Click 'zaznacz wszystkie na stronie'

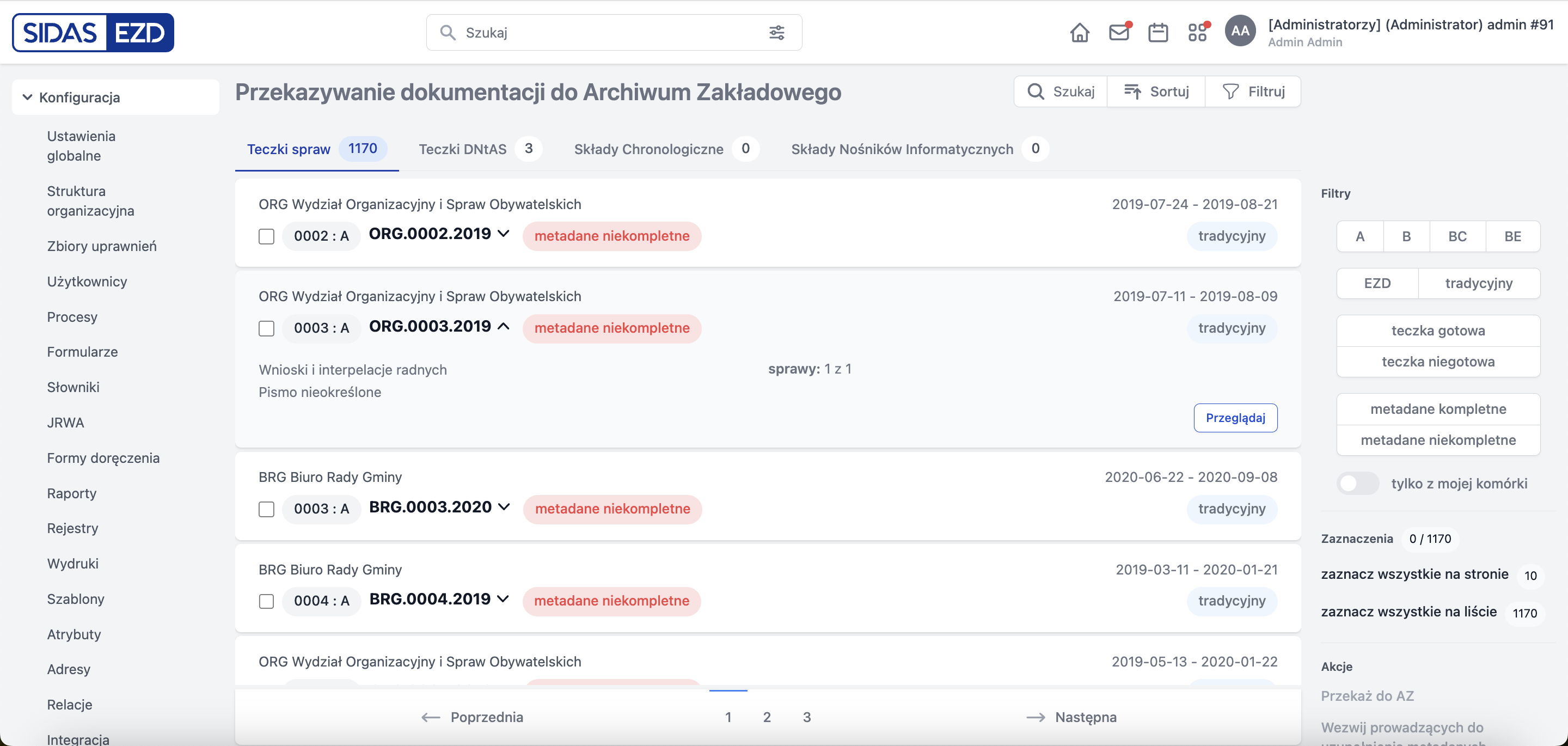[x=1414, y=574]
